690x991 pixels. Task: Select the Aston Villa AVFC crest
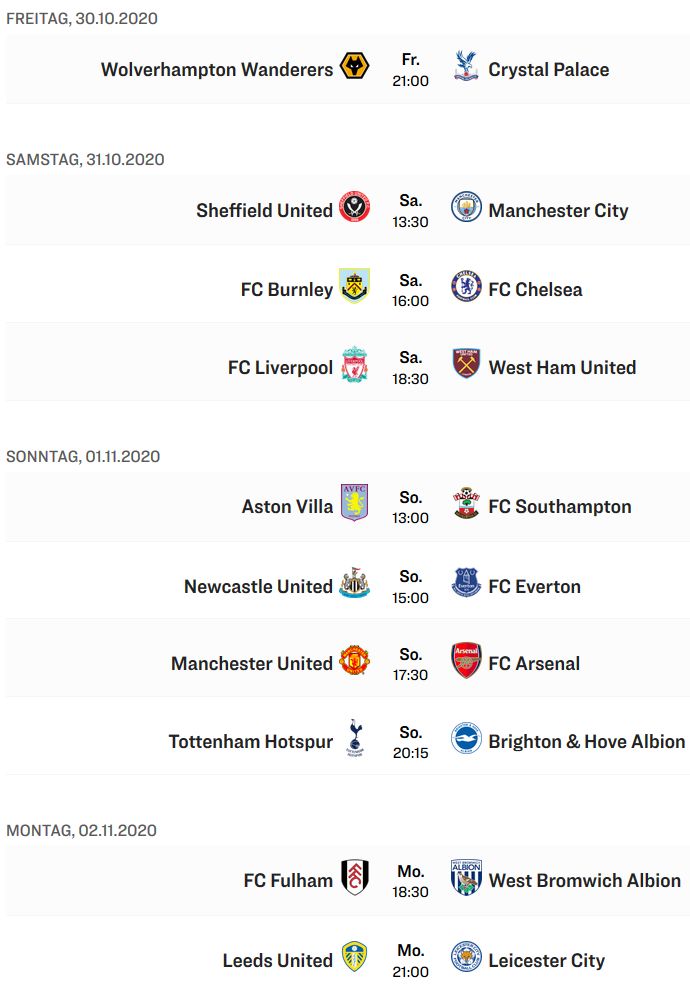coord(354,502)
